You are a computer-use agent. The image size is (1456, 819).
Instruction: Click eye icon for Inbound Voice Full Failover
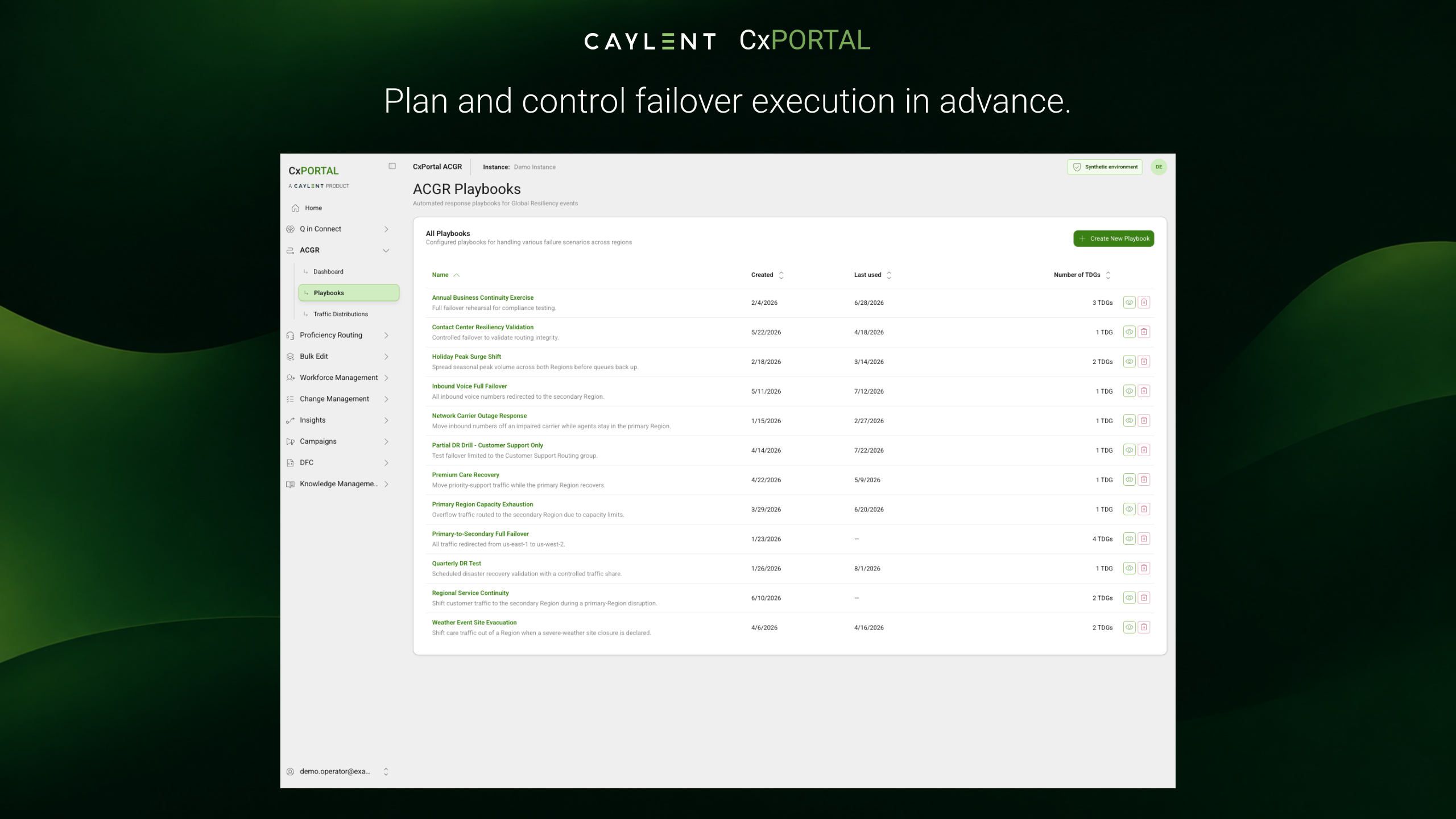(x=1129, y=391)
